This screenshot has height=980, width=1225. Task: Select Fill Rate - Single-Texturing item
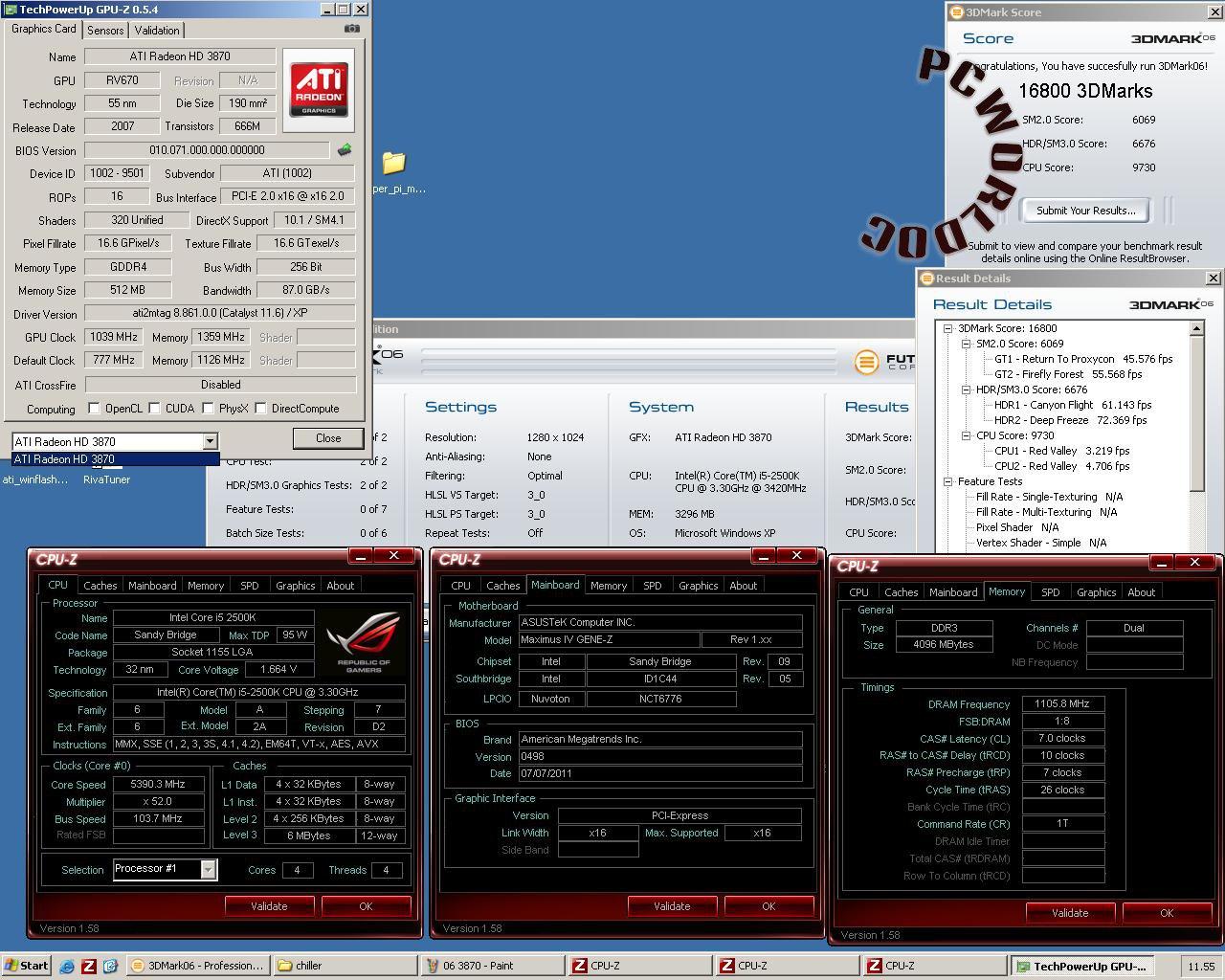tap(1049, 497)
